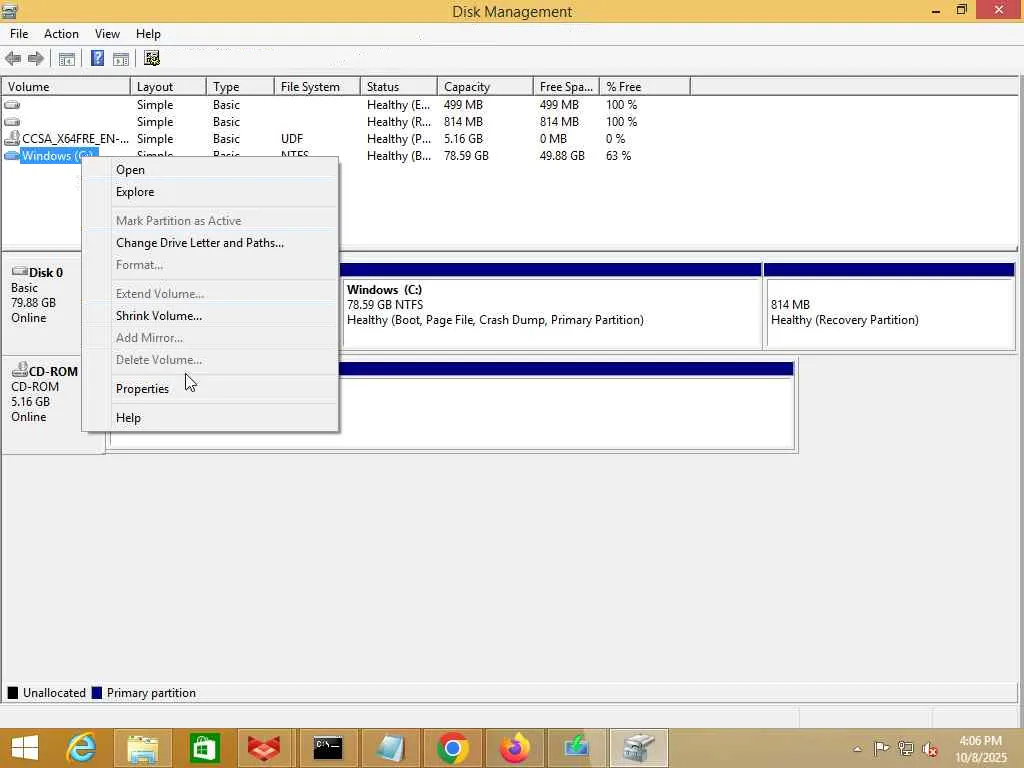The height and width of the screenshot is (768, 1024).
Task: Sort by the Capacity column header
Action: click(x=485, y=87)
